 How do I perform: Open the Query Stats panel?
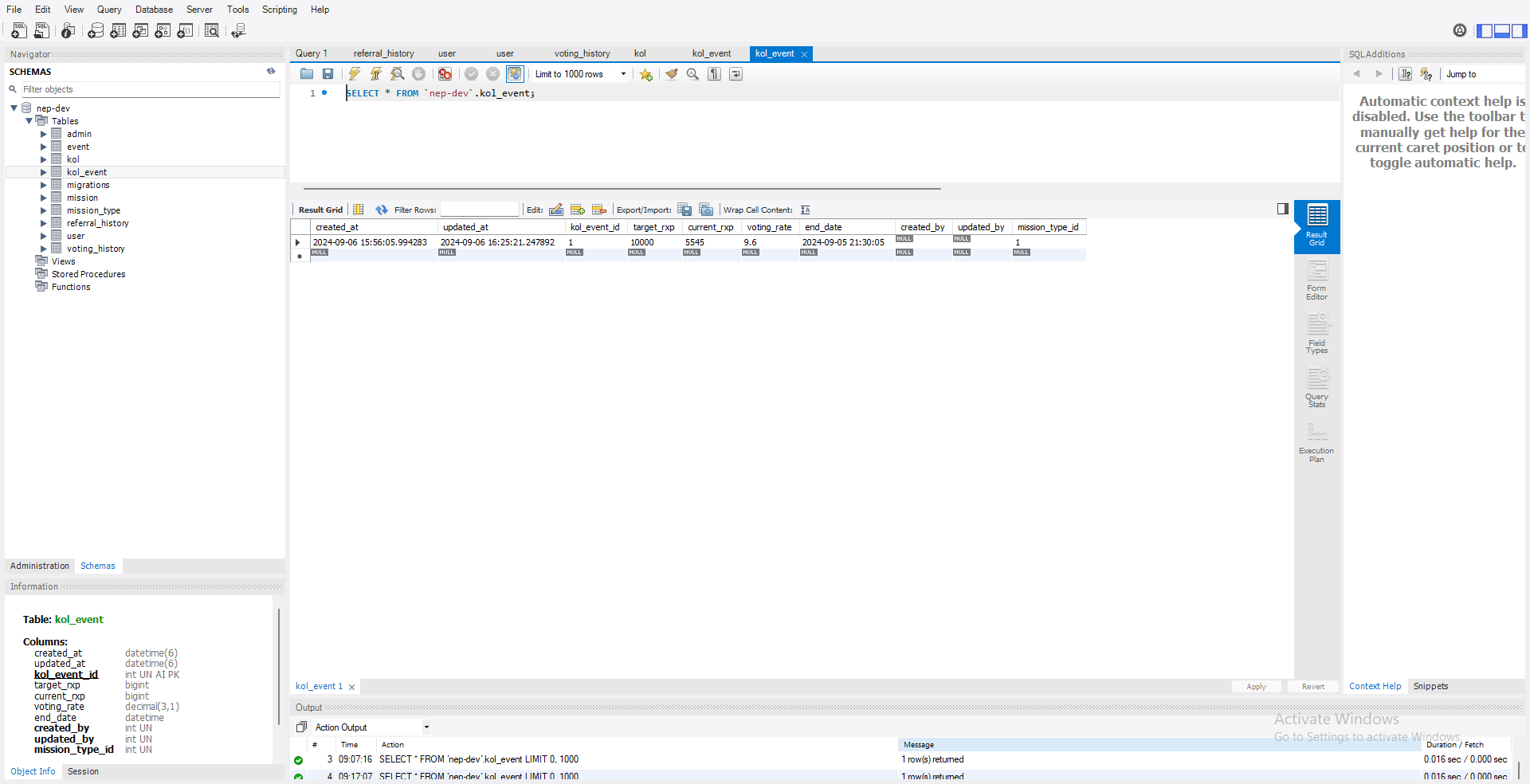click(x=1317, y=388)
